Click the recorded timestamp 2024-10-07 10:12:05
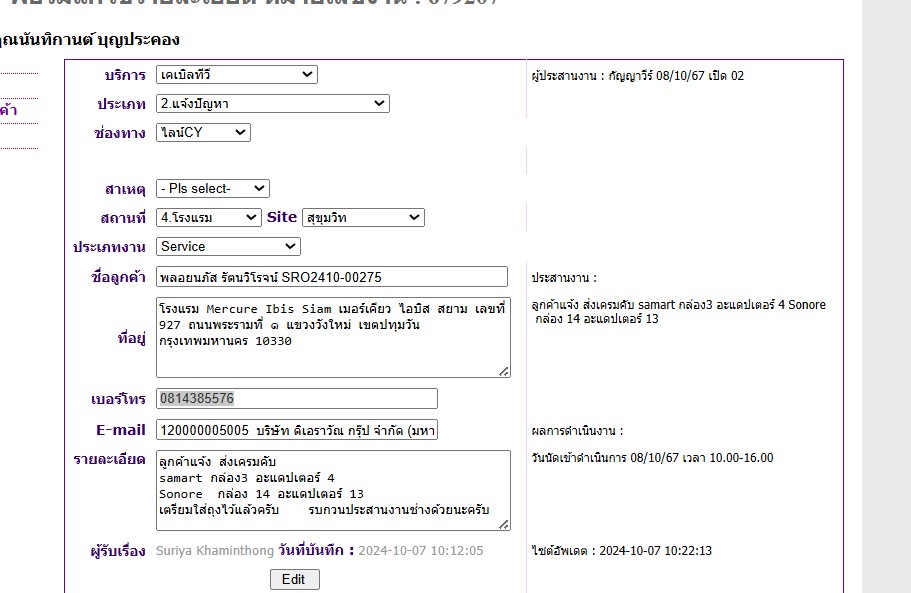The height and width of the screenshot is (593, 911). (420, 551)
